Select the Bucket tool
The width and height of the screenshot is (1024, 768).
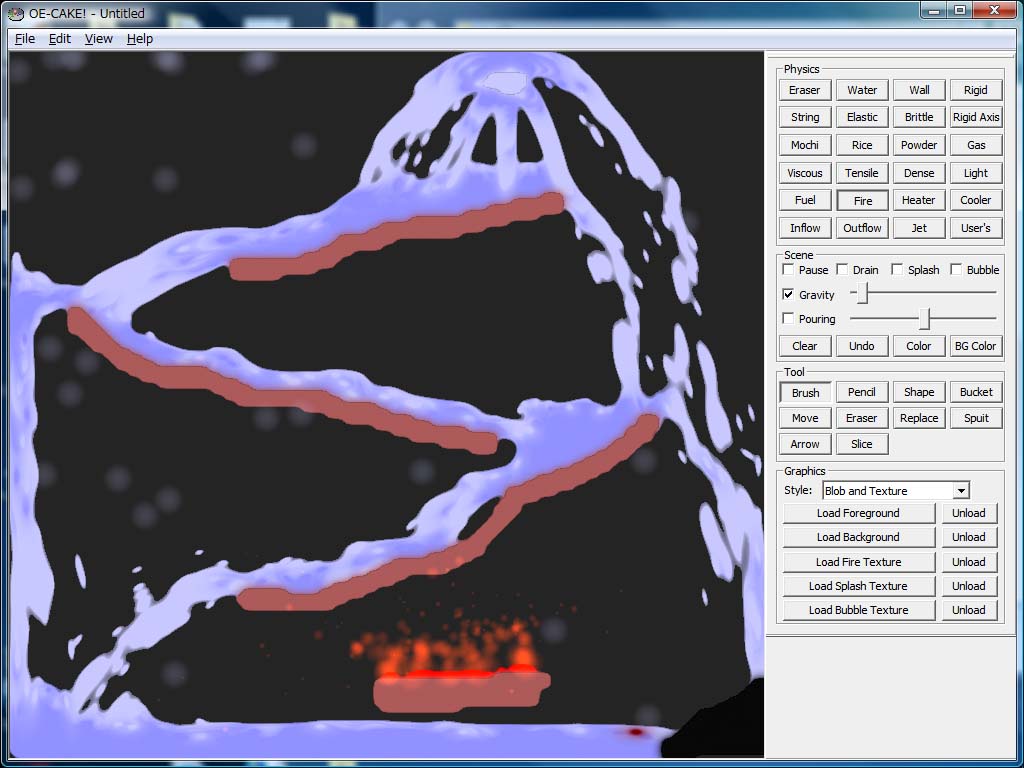coord(976,392)
